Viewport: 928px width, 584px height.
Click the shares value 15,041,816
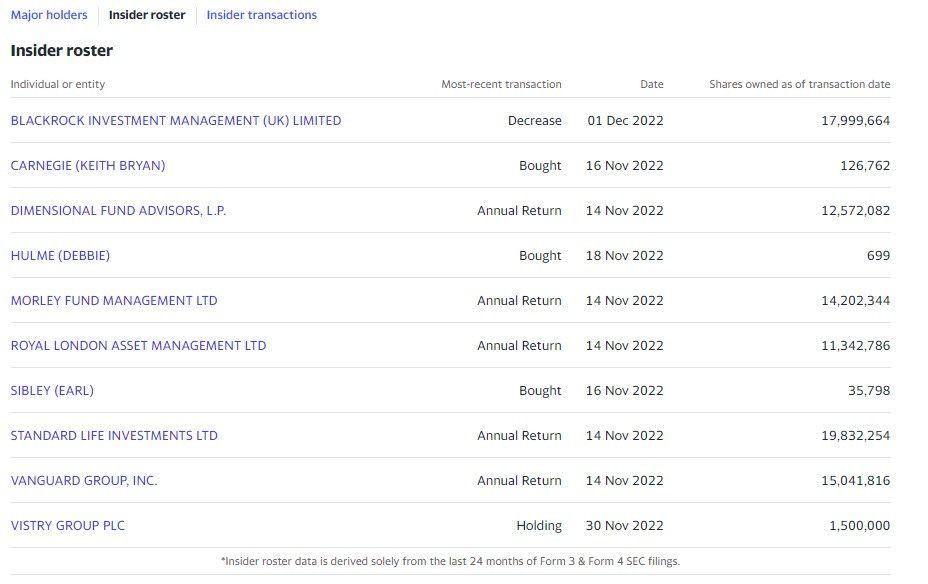pyautogui.click(x=855, y=480)
